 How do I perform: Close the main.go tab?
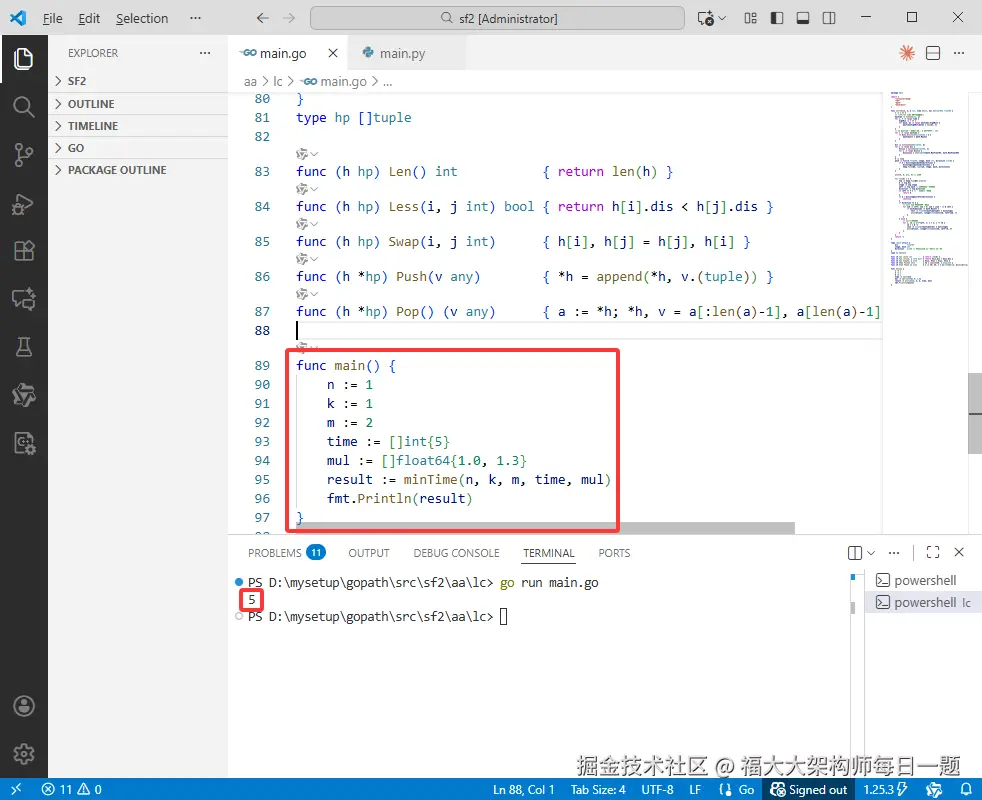pos(333,53)
